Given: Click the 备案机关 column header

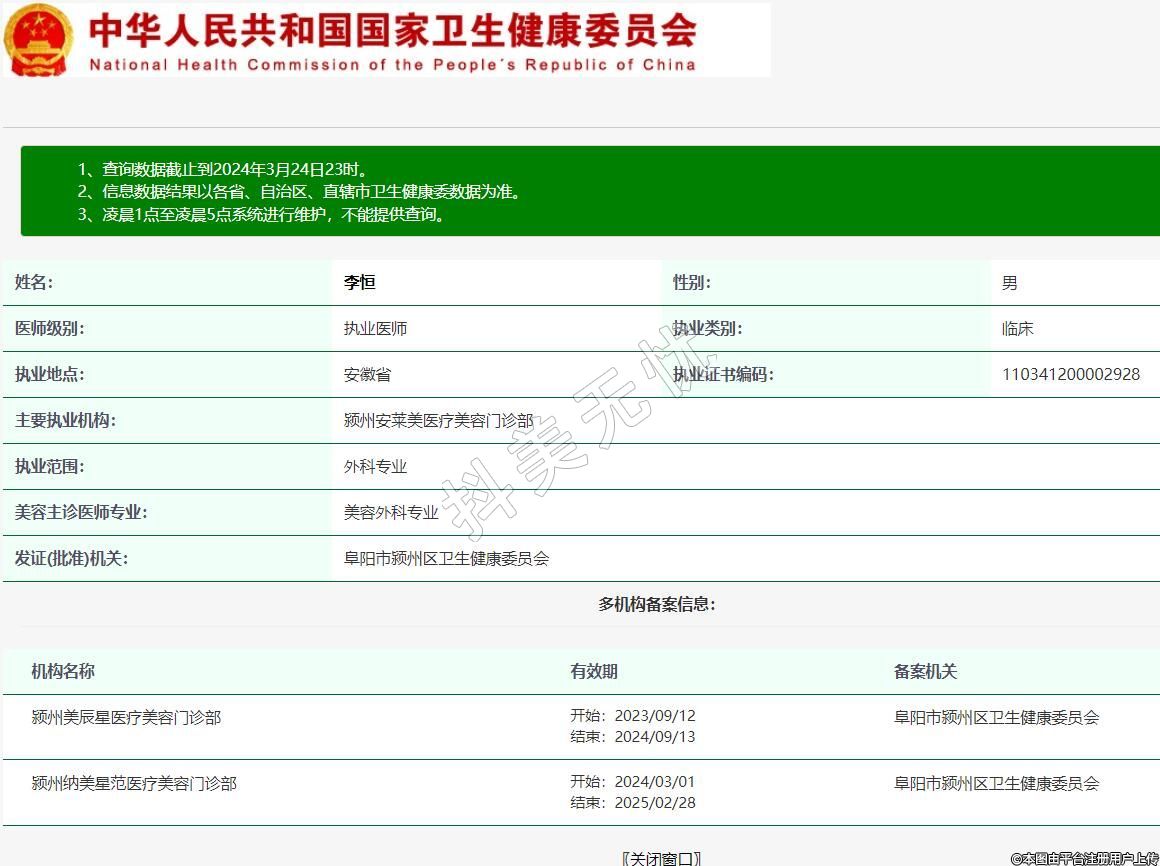Looking at the screenshot, I should tap(925, 672).
